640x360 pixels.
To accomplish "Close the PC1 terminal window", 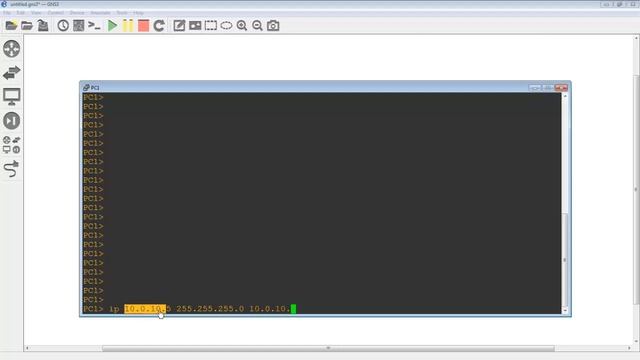I will [x=561, y=87].
